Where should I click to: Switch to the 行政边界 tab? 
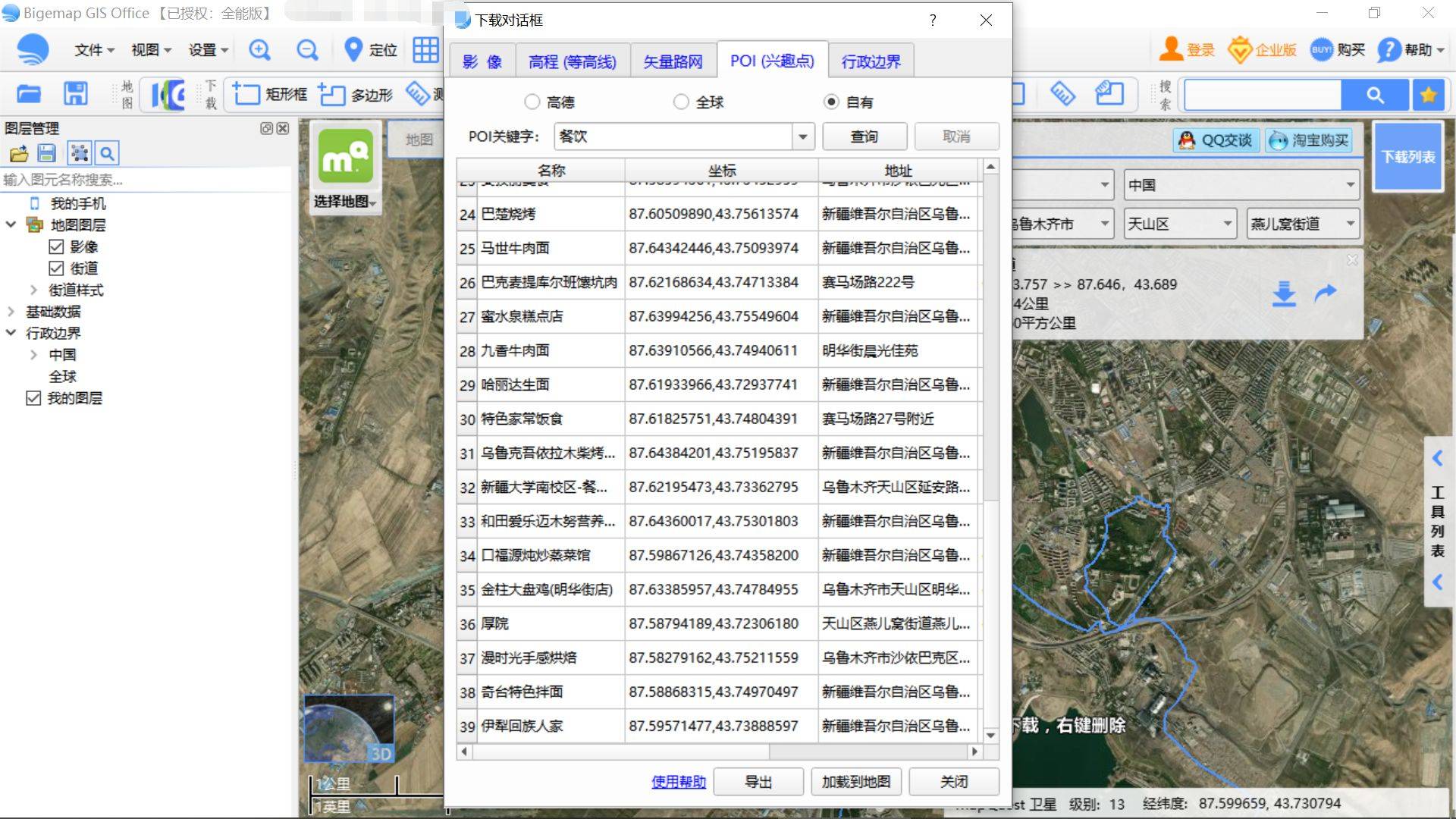[x=871, y=61]
